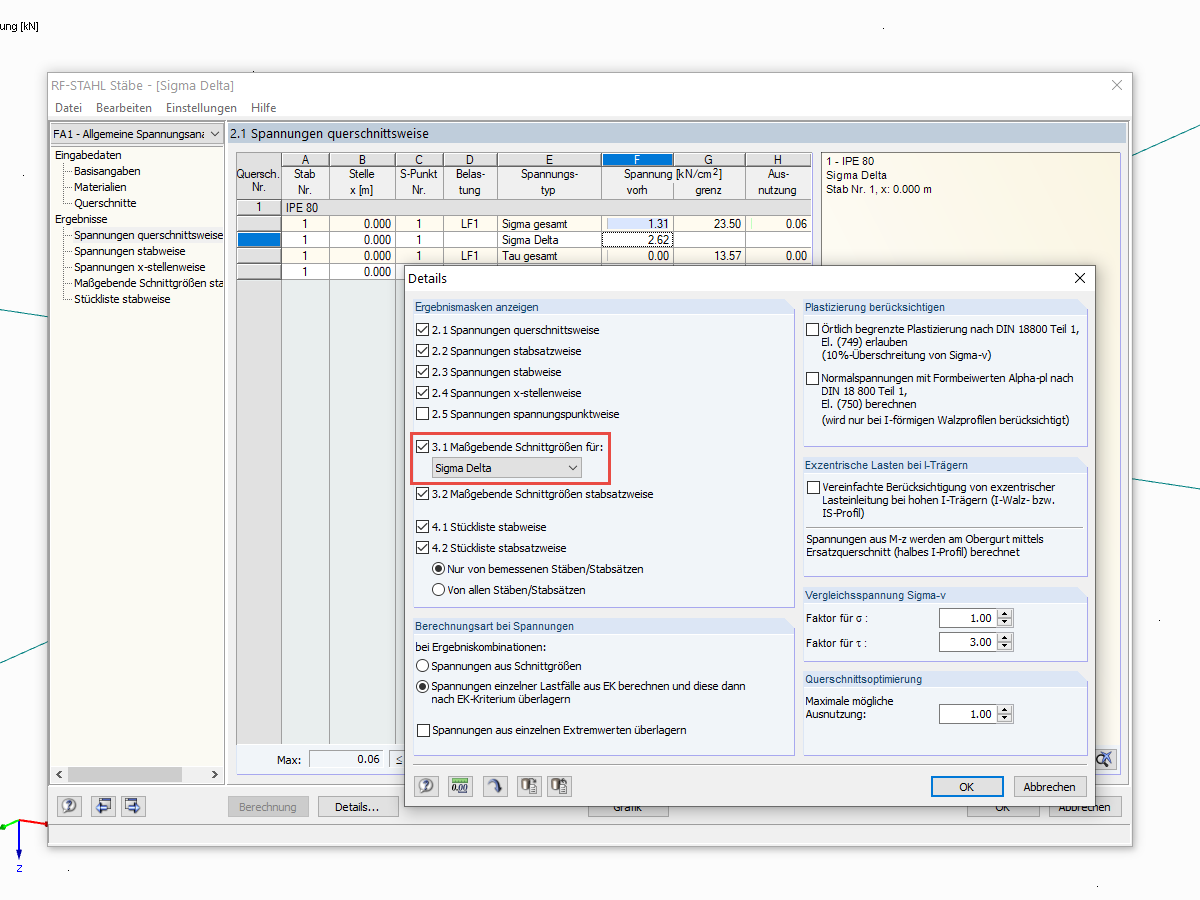This screenshot has width=1200, height=900.
Task: Select Basisangaben in navigator tree
Action: tap(107, 171)
